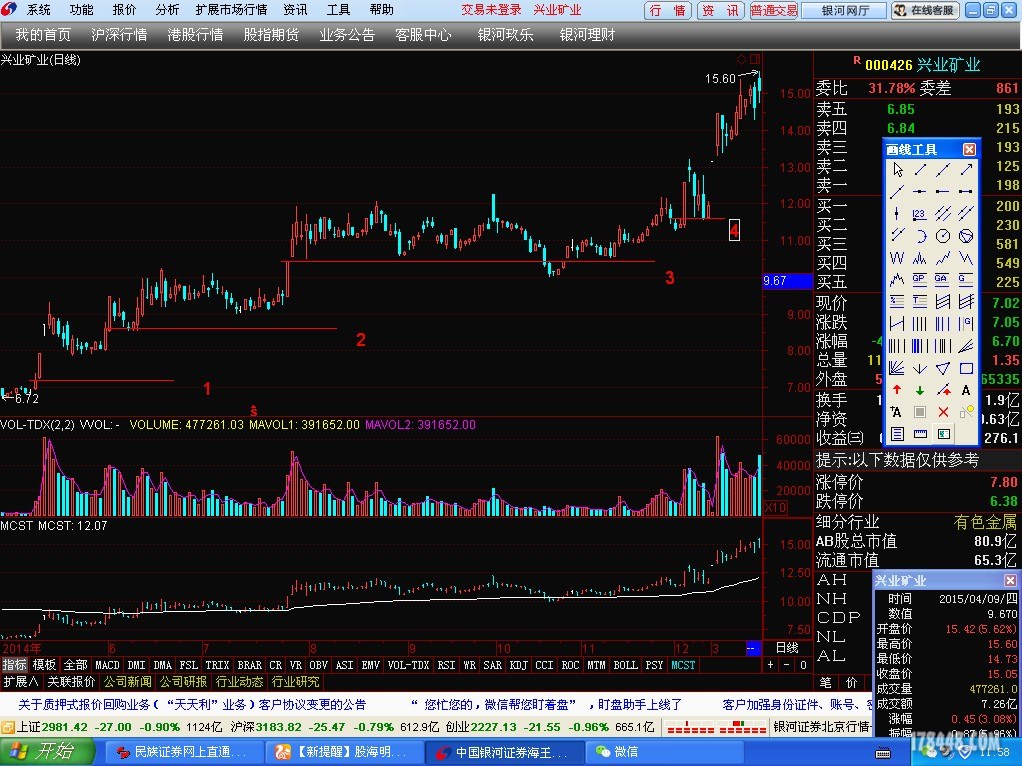Select the circle drawing tool
The width and height of the screenshot is (1022, 766).
click(x=943, y=236)
